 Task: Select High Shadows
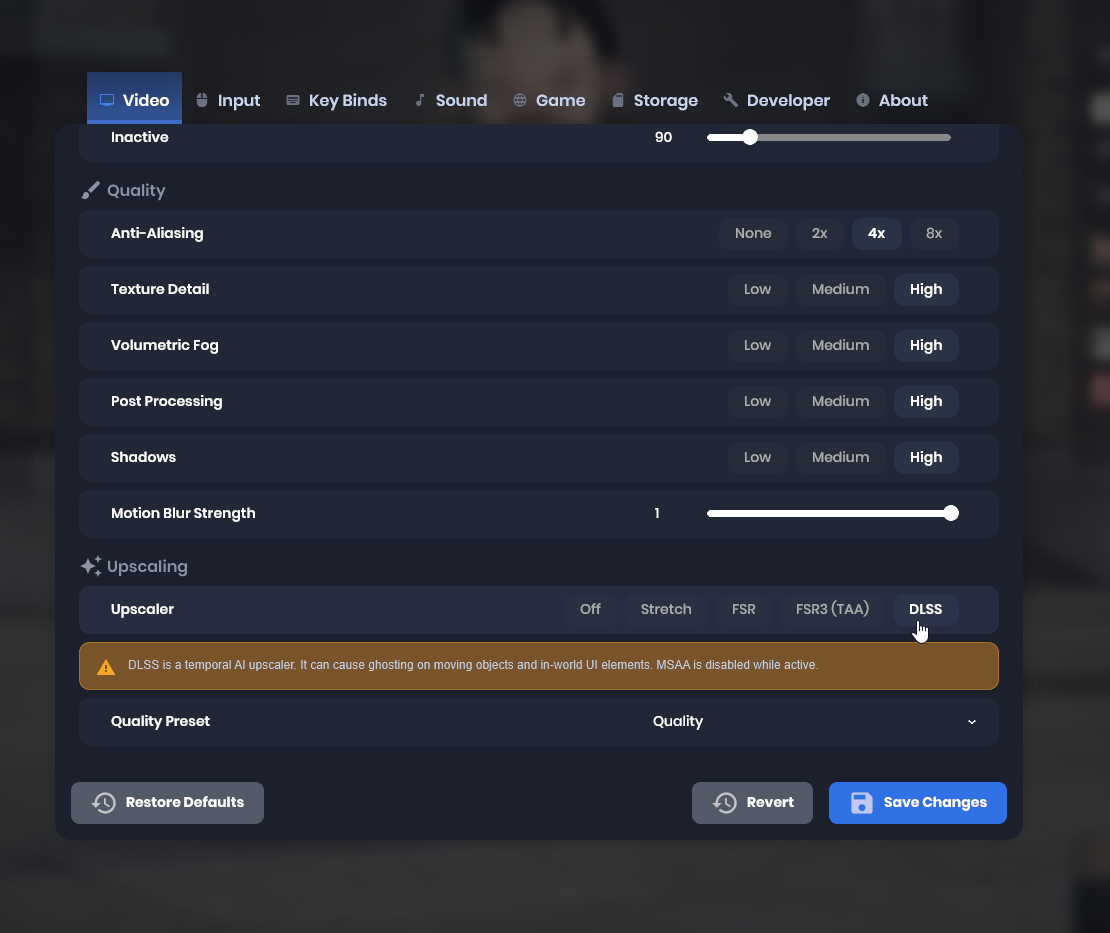pos(926,457)
